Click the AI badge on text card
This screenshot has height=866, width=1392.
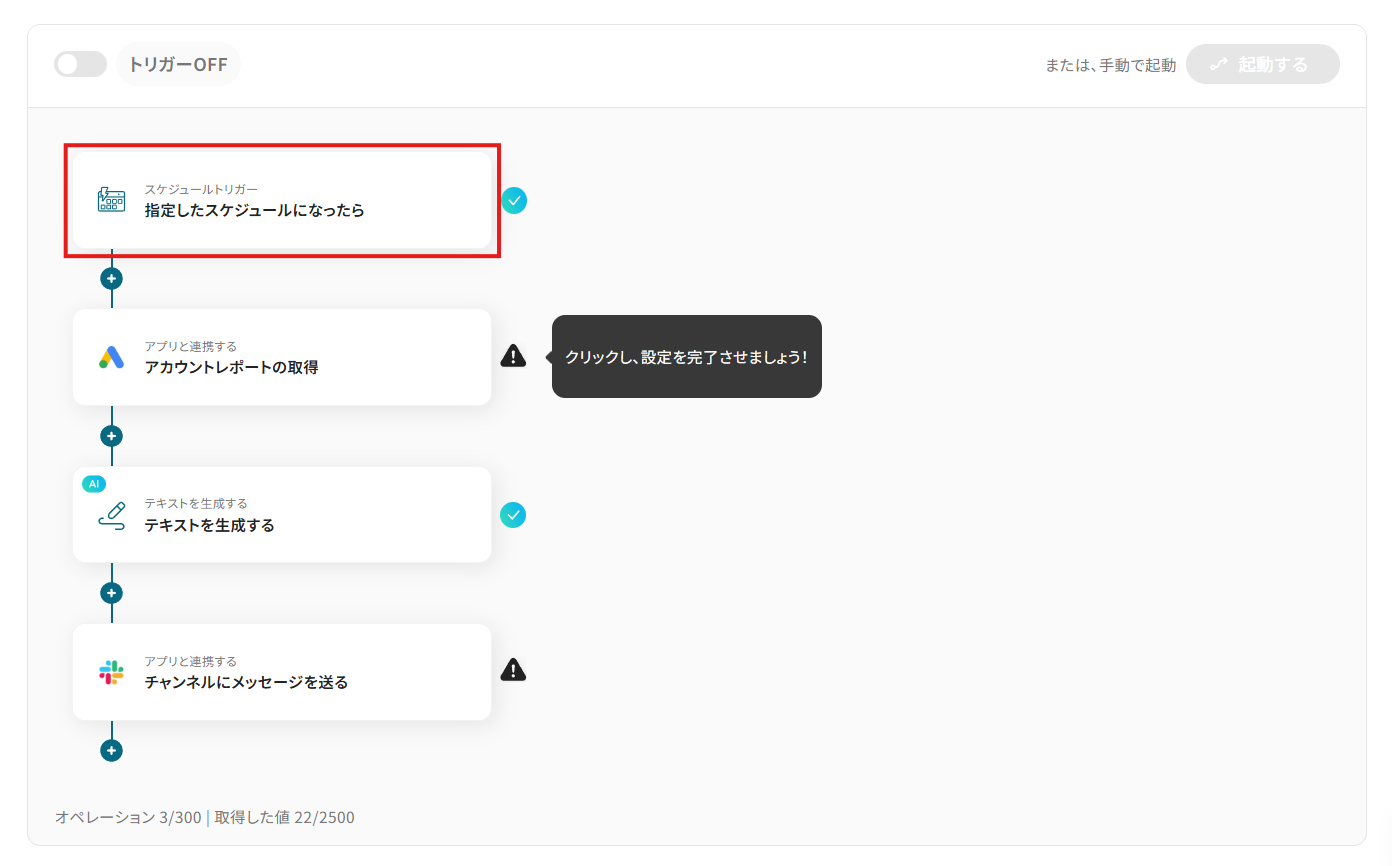[94, 484]
